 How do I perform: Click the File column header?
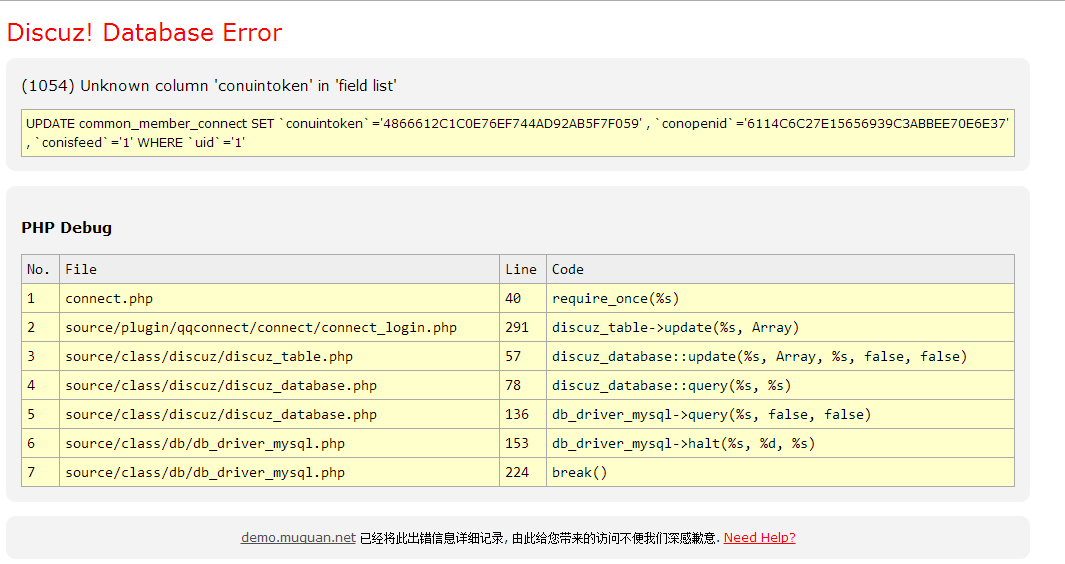(81, 269)
